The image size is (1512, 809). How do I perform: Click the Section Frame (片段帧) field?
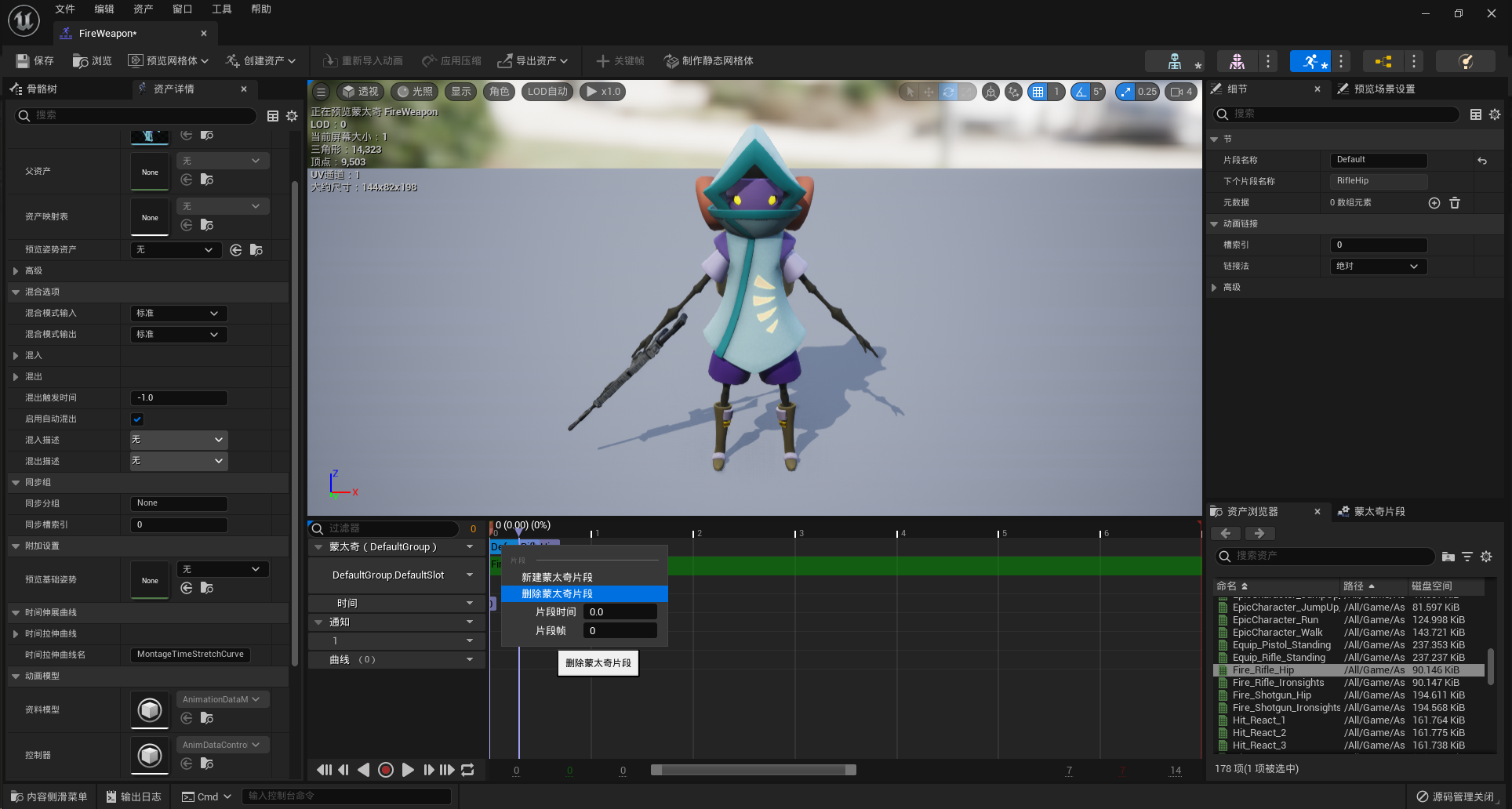pyautogui.click(x=620, y=631)
